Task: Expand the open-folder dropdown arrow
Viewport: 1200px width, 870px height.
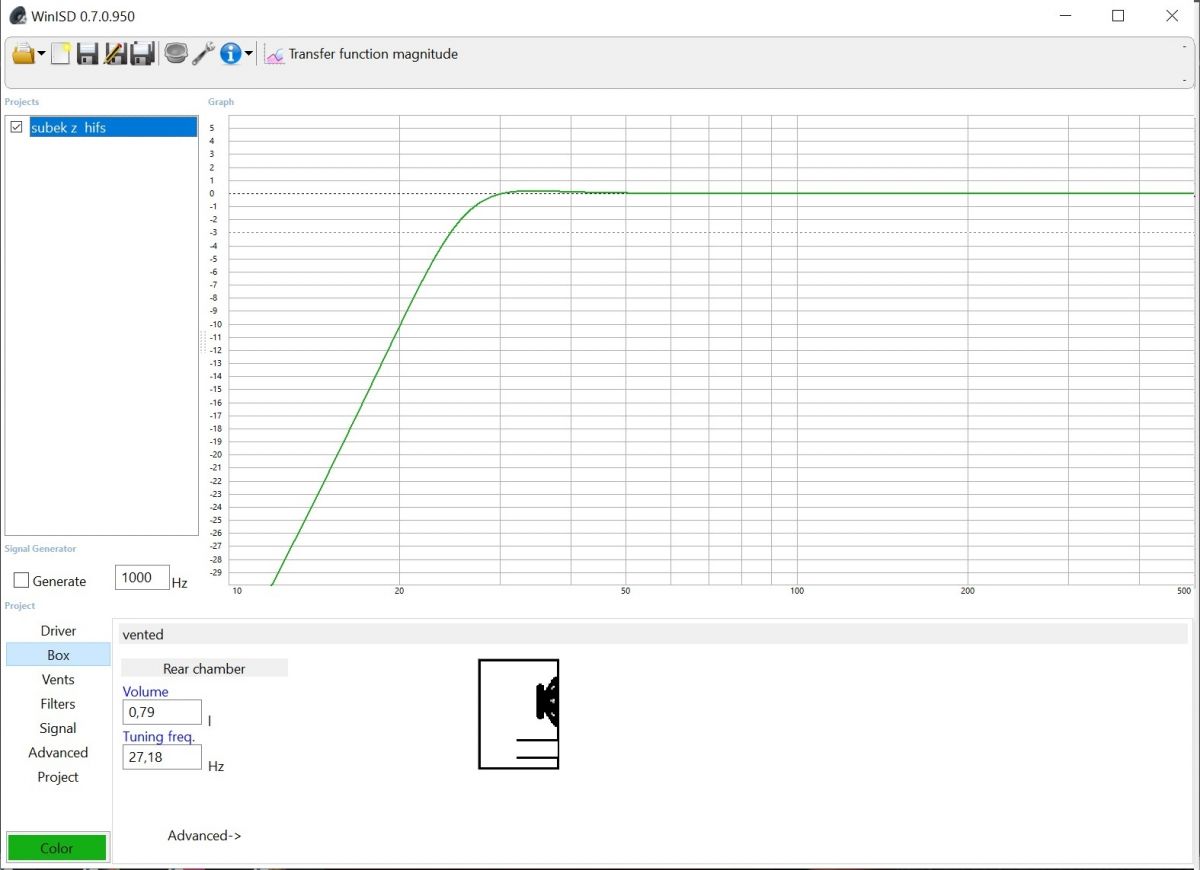Action: click(x=41, y=55)
